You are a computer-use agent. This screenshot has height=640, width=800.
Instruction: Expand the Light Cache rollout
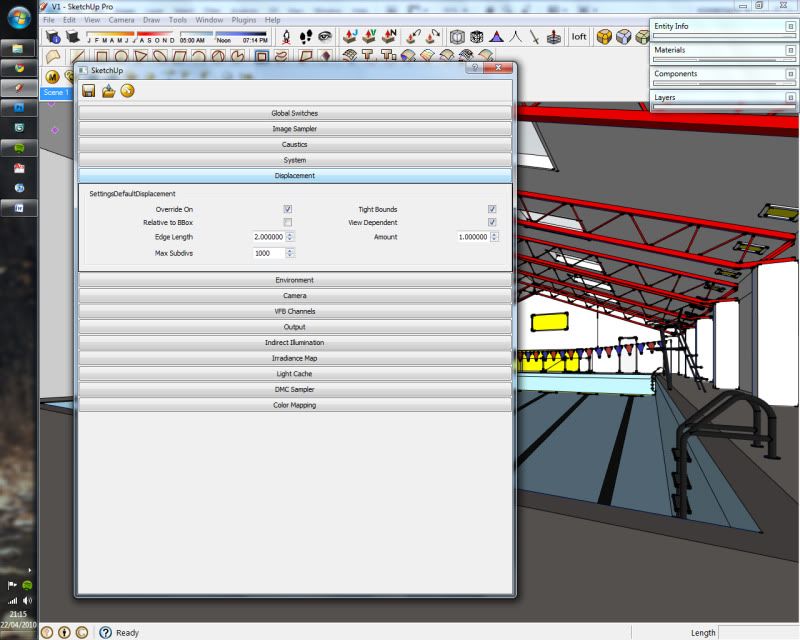[295, 374]
